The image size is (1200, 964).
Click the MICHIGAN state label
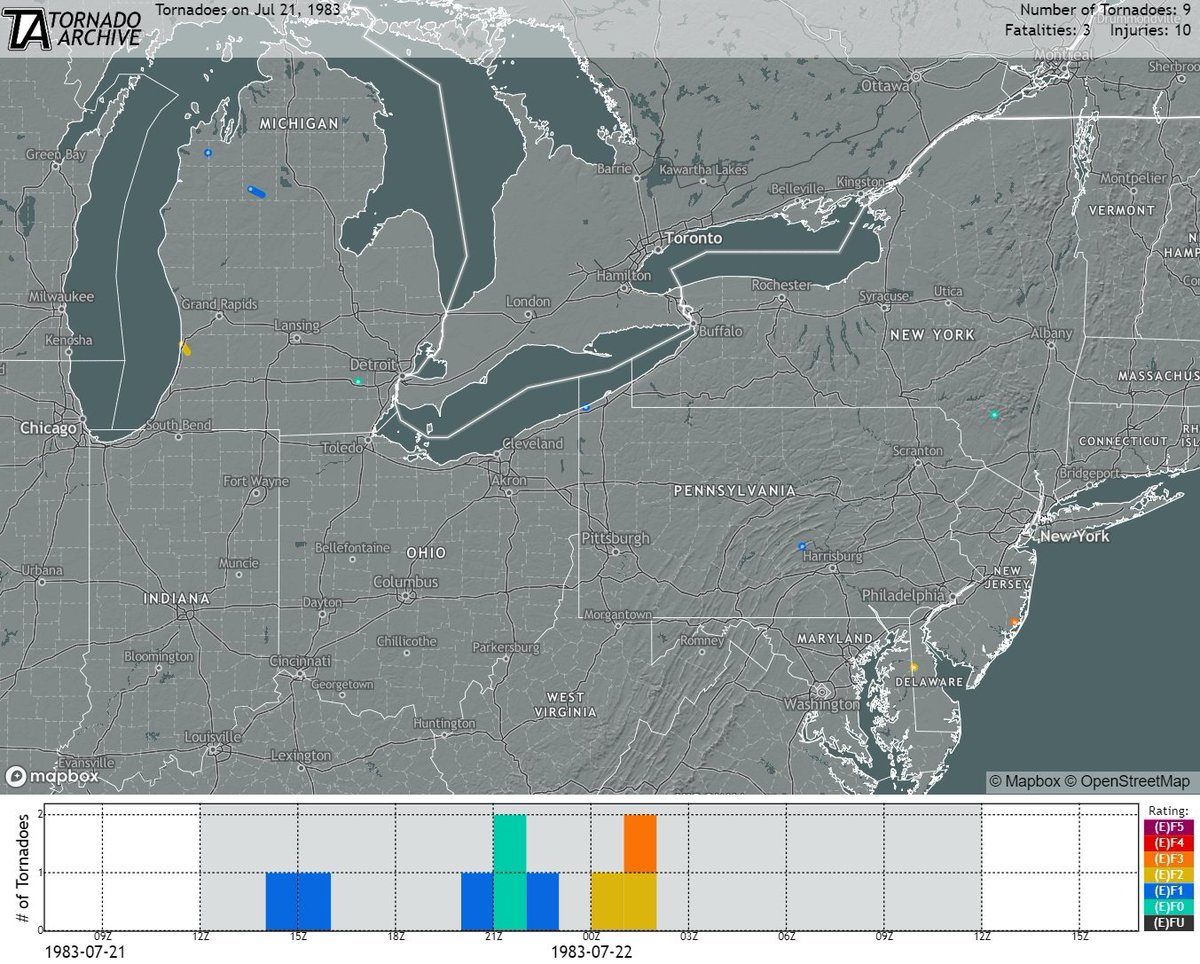(298, 122)
